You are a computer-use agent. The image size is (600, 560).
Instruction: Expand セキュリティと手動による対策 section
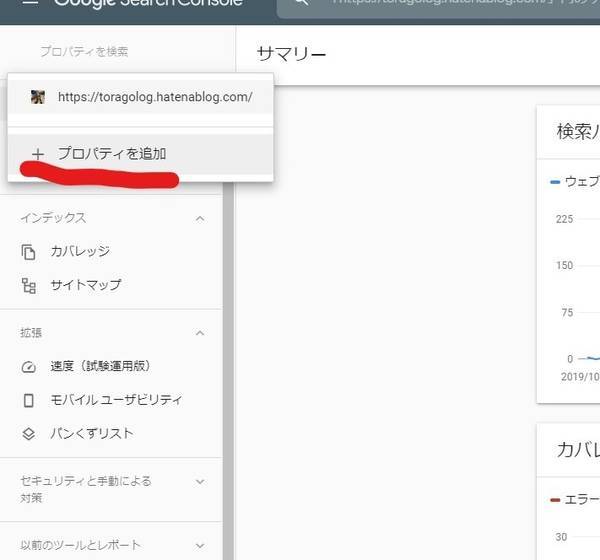200,482
